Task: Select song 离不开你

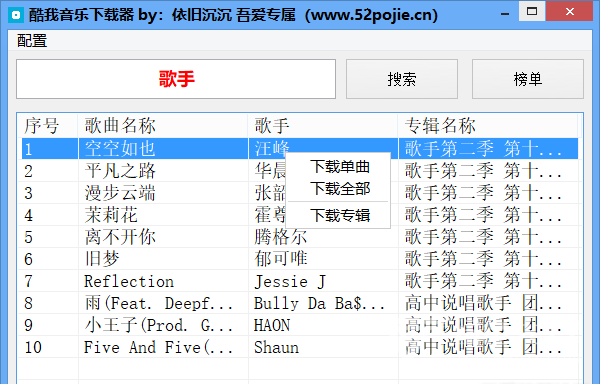Action: 120,237
